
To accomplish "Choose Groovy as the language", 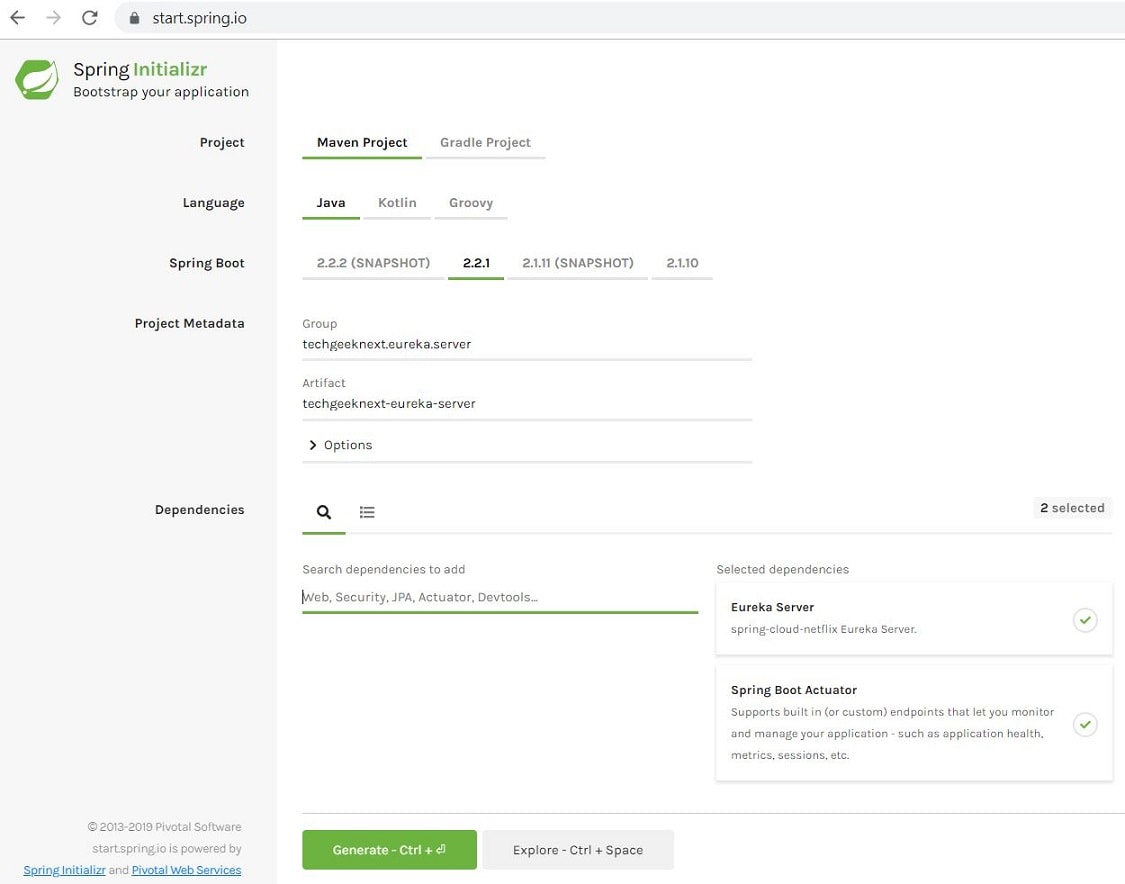I will (x=471, y=203).
